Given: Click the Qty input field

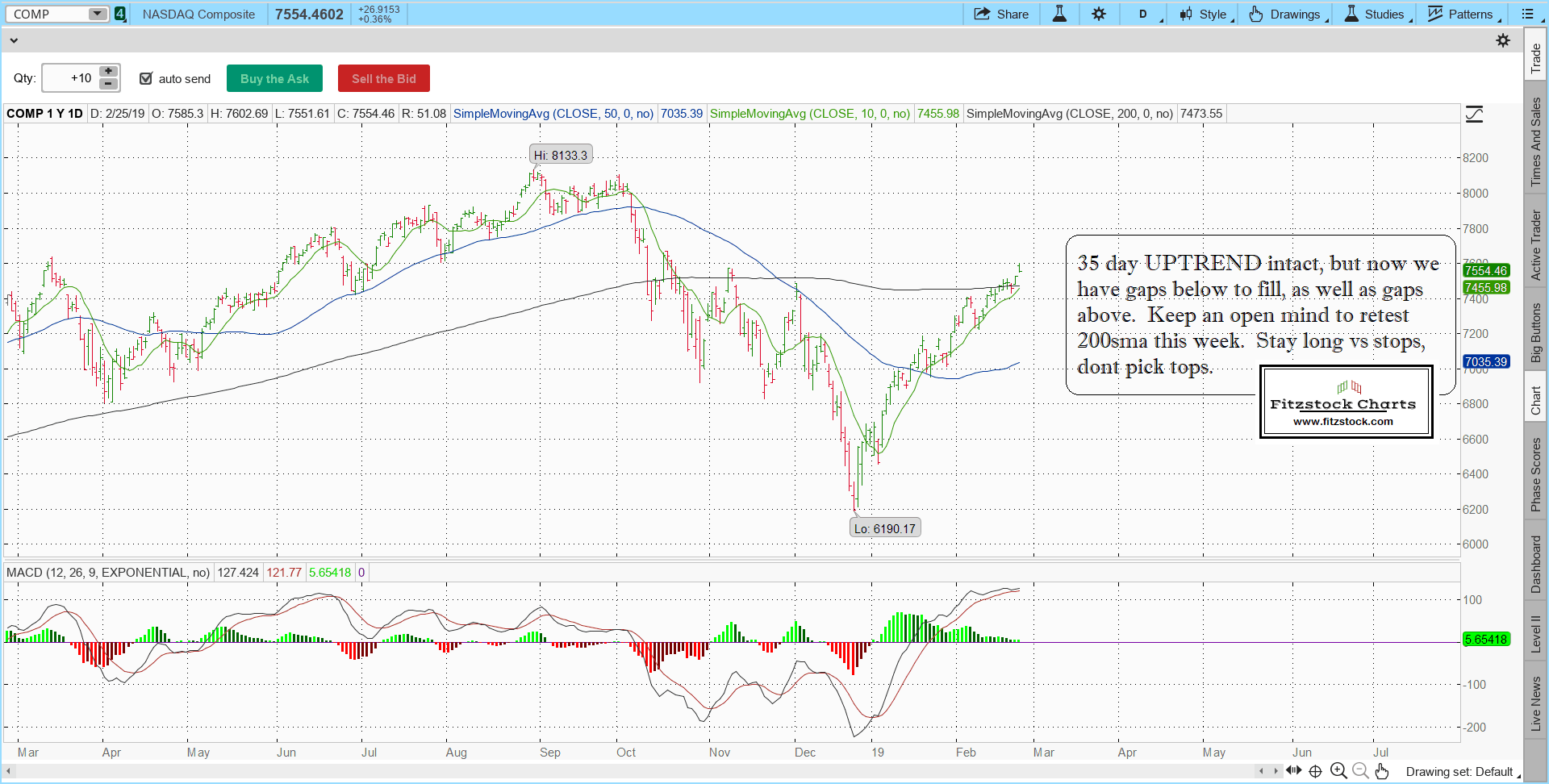Looking at the screenshot, I should click(x=70, y=78).
